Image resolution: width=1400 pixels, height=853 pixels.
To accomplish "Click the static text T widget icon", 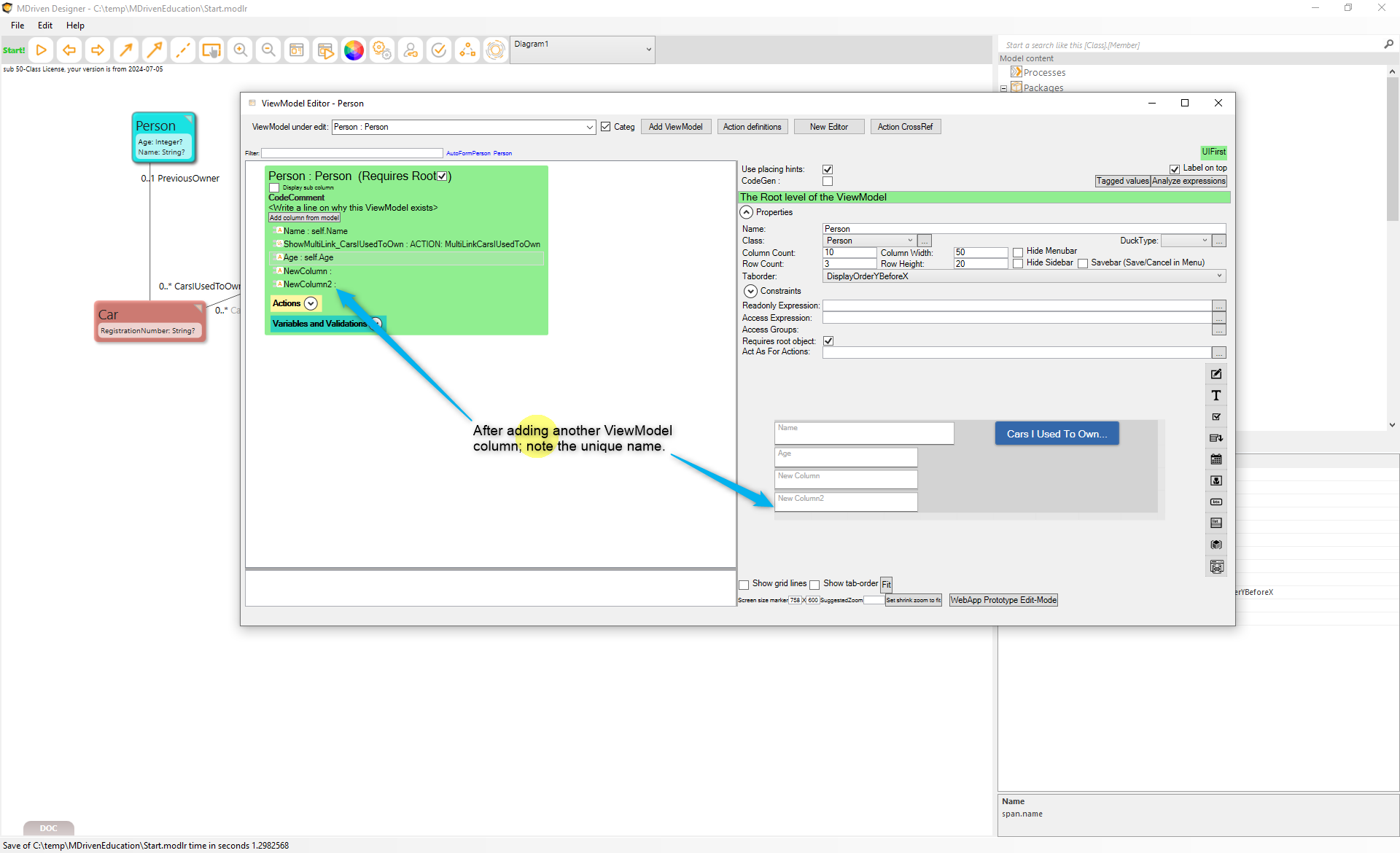I will coord(1216,395).
